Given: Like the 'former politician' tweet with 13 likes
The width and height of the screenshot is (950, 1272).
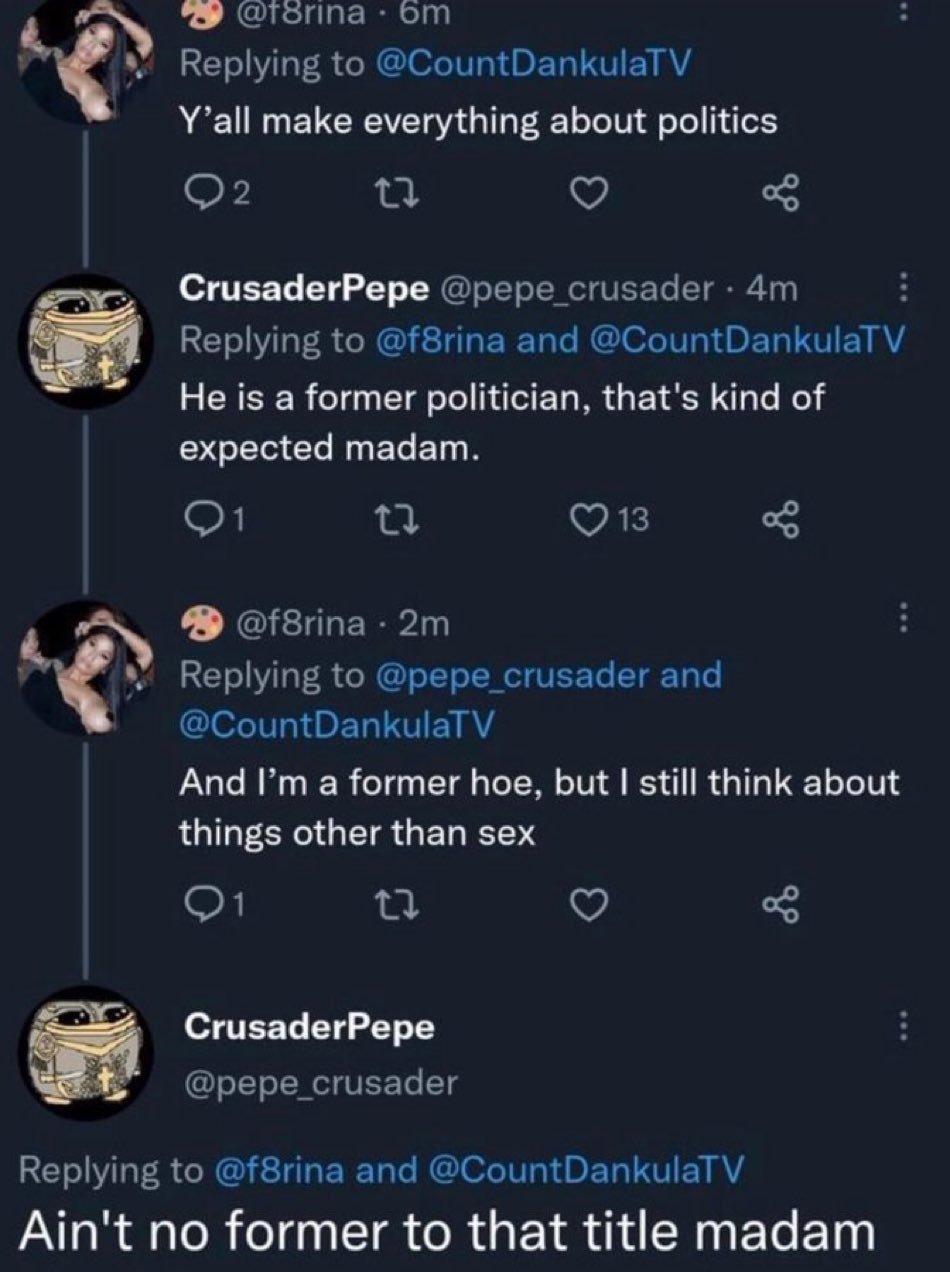Looking at the screenshot, I should (589, 518).
